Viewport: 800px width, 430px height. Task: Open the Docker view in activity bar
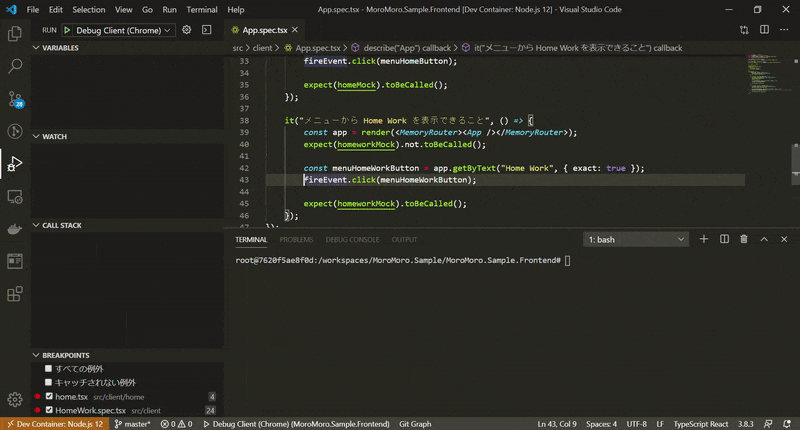pyautogui.click(x=15, y=229)
